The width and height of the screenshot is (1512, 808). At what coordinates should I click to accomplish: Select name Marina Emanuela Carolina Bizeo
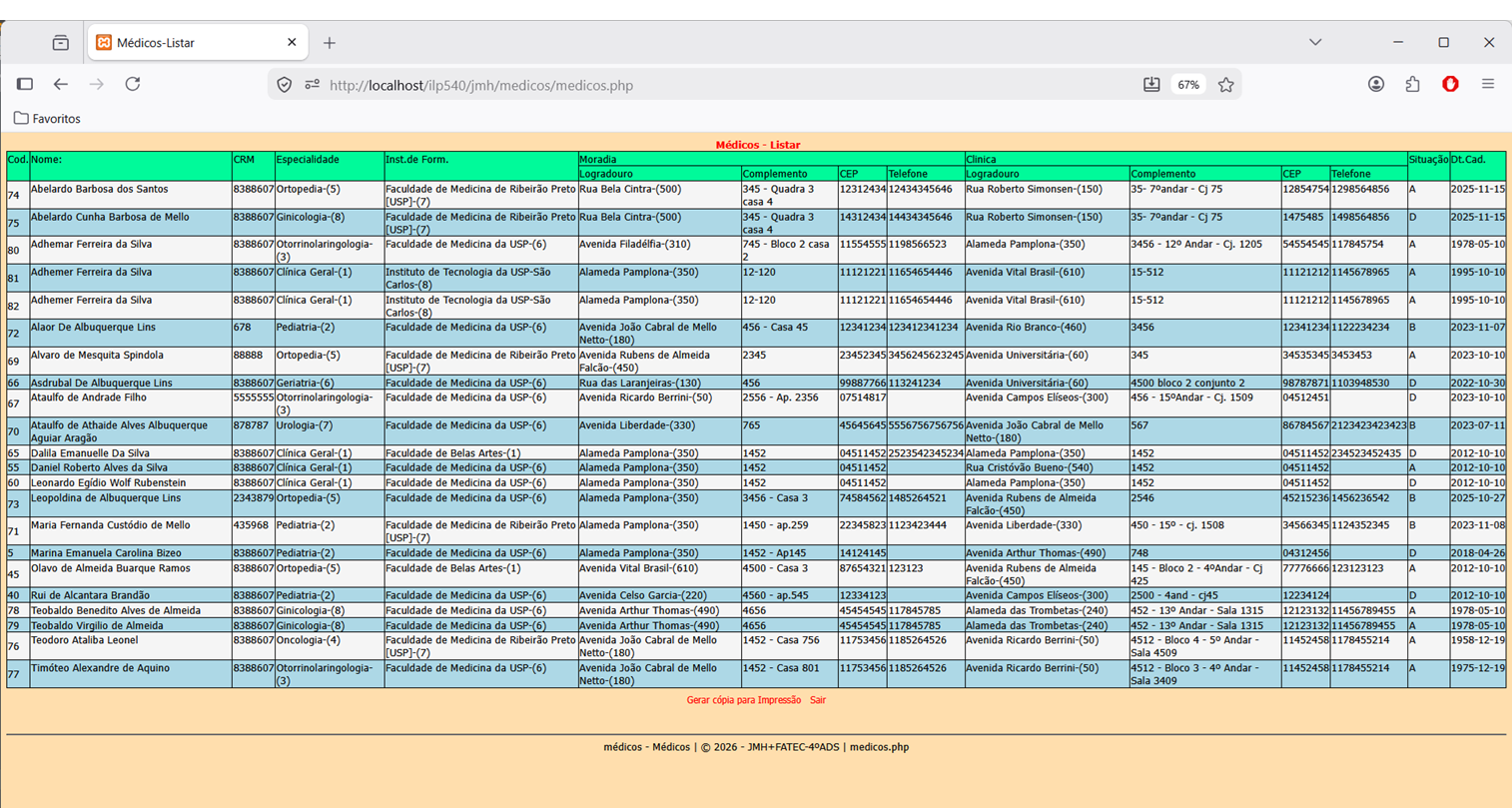coord(106,552)
